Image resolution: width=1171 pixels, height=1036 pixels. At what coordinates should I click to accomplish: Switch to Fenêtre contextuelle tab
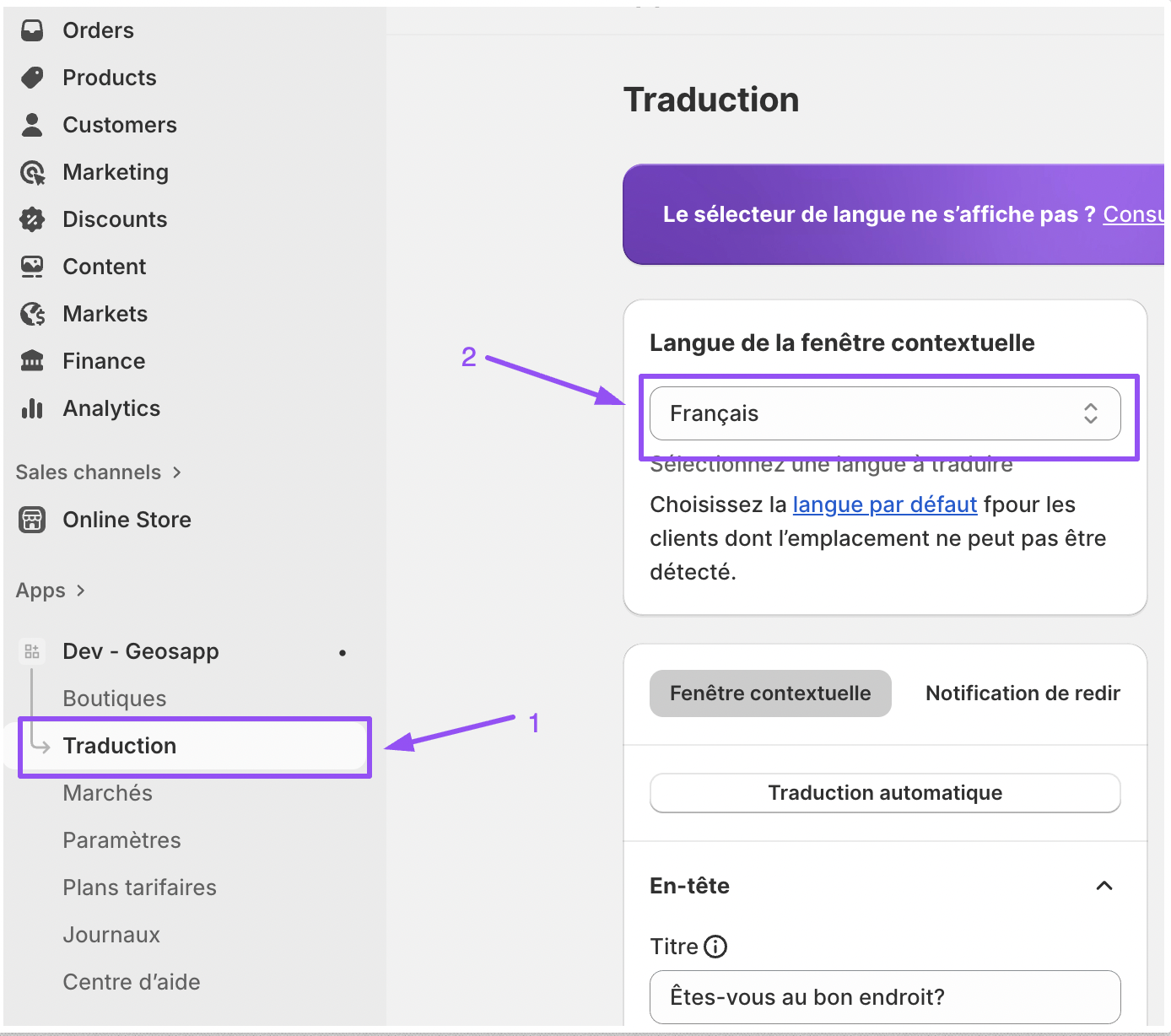[769, 693]
